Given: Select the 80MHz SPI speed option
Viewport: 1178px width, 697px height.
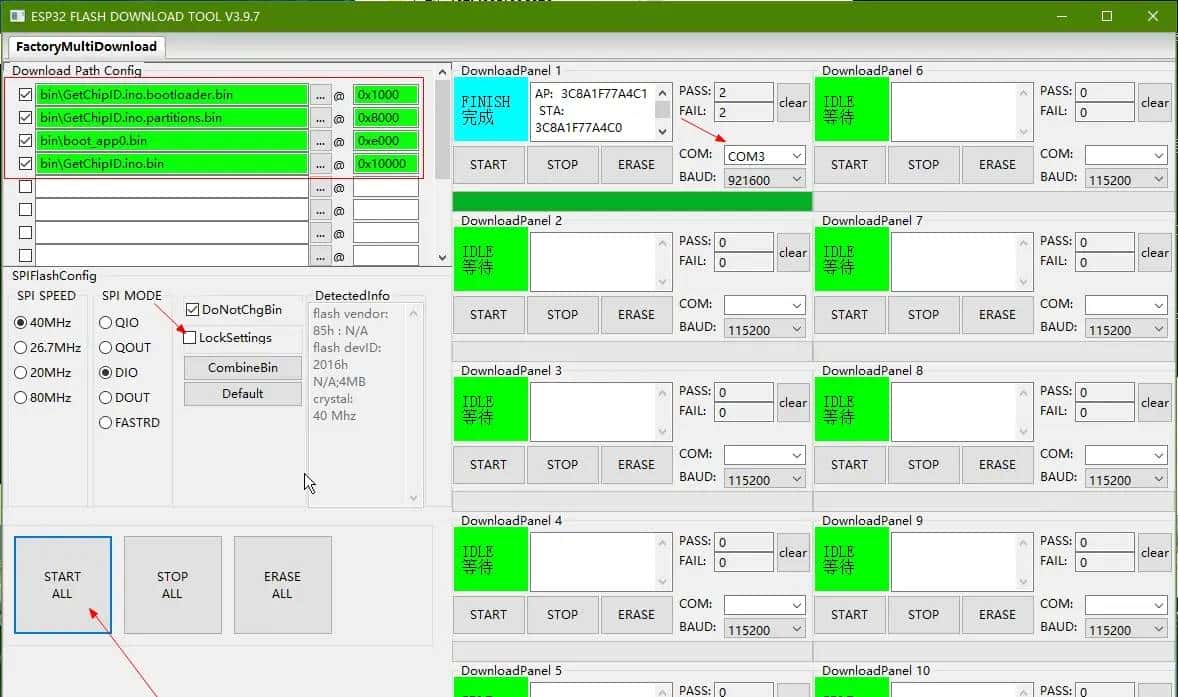Looking at the screenshot, I should (21, 398).
